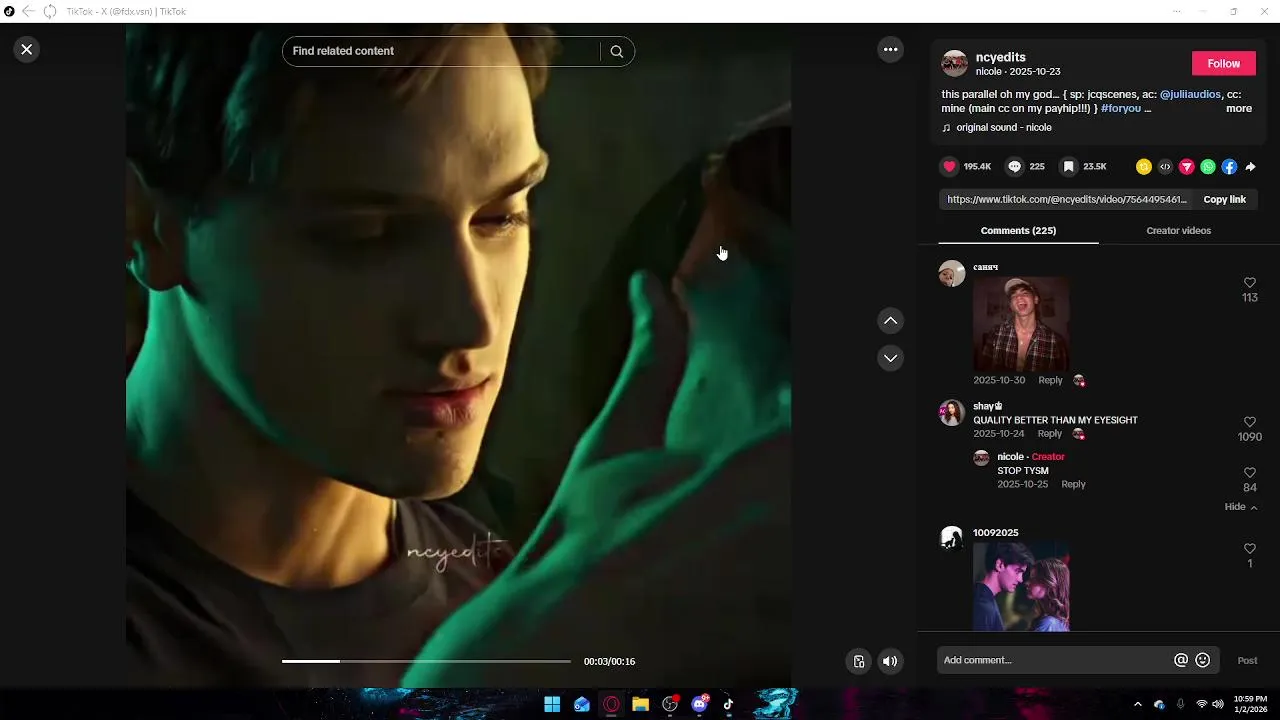This screenshot has width=1280, height=720.
Task: Share via red send-to-friends icon
Action: [x=1187, y=167]
